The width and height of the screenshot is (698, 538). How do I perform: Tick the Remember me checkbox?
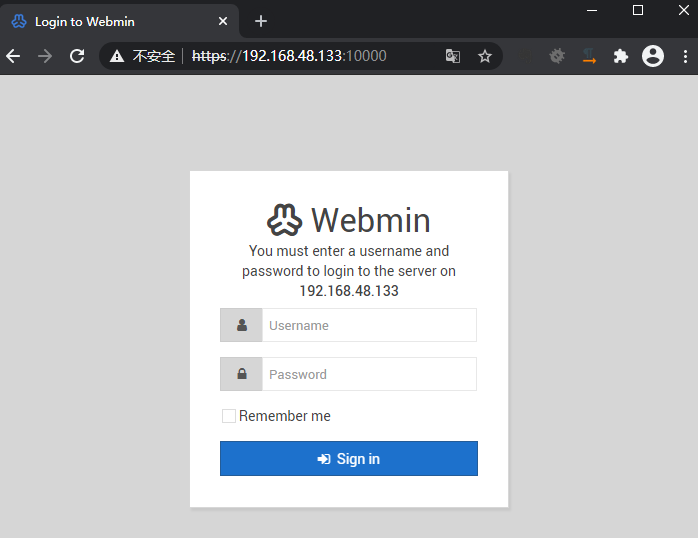[x=229, y=416]
